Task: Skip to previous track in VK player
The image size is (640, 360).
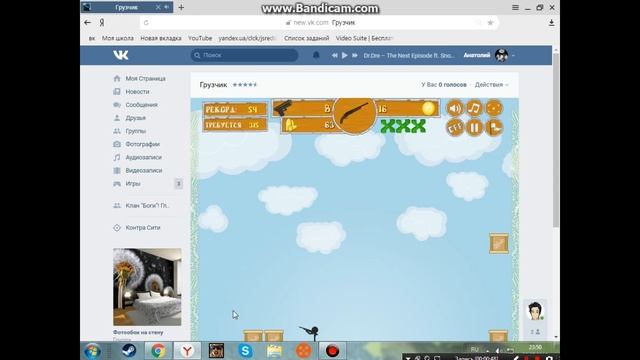Action: [334, 55]
